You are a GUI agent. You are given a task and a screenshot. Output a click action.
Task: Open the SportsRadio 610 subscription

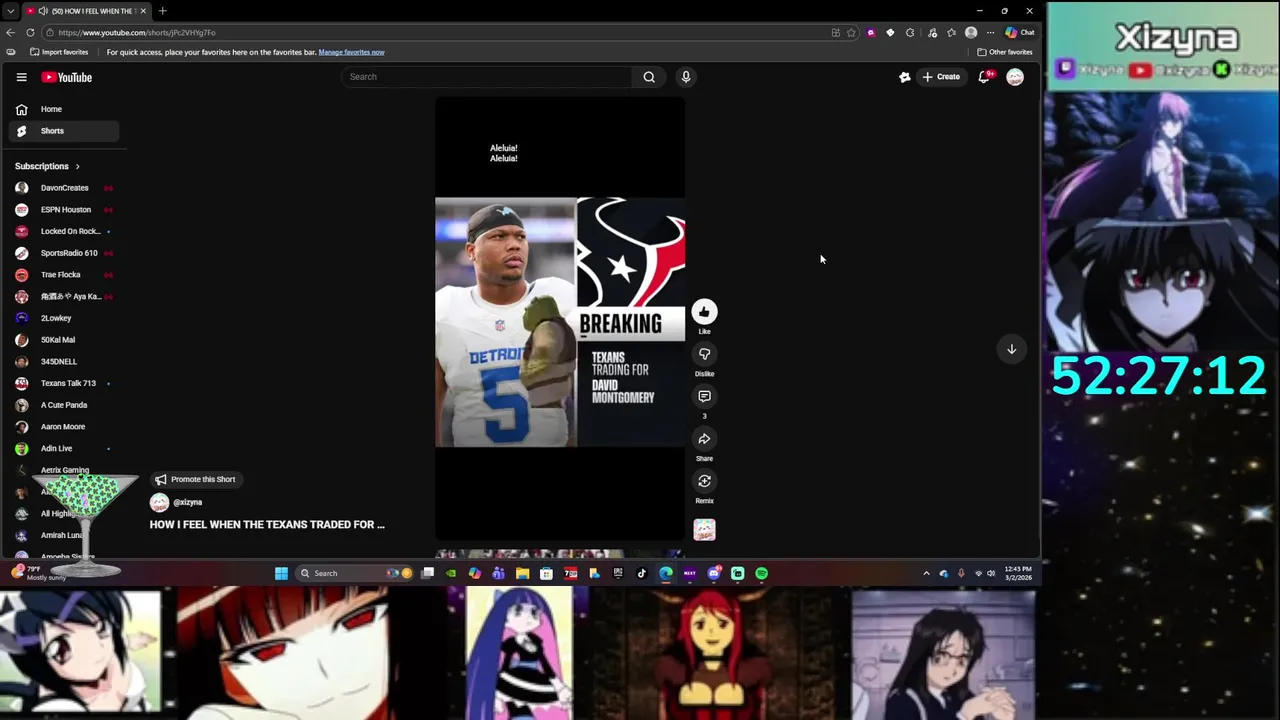pyautogui.click(x=64, y=253)
